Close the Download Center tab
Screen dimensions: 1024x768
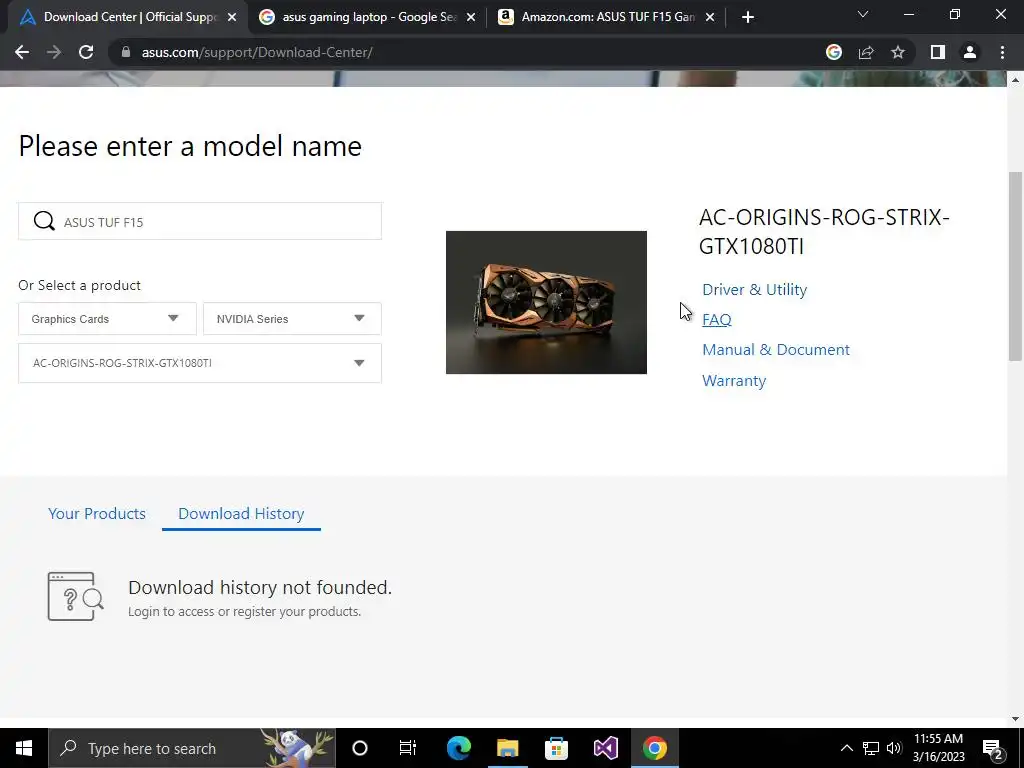click(x=232, y=17)
